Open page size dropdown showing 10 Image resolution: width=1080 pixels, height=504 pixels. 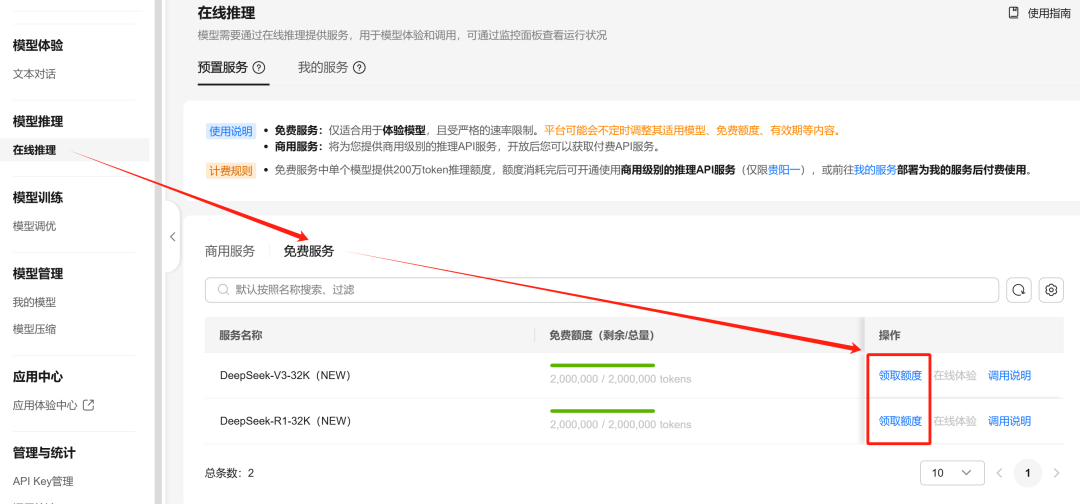tap(952, 473)
